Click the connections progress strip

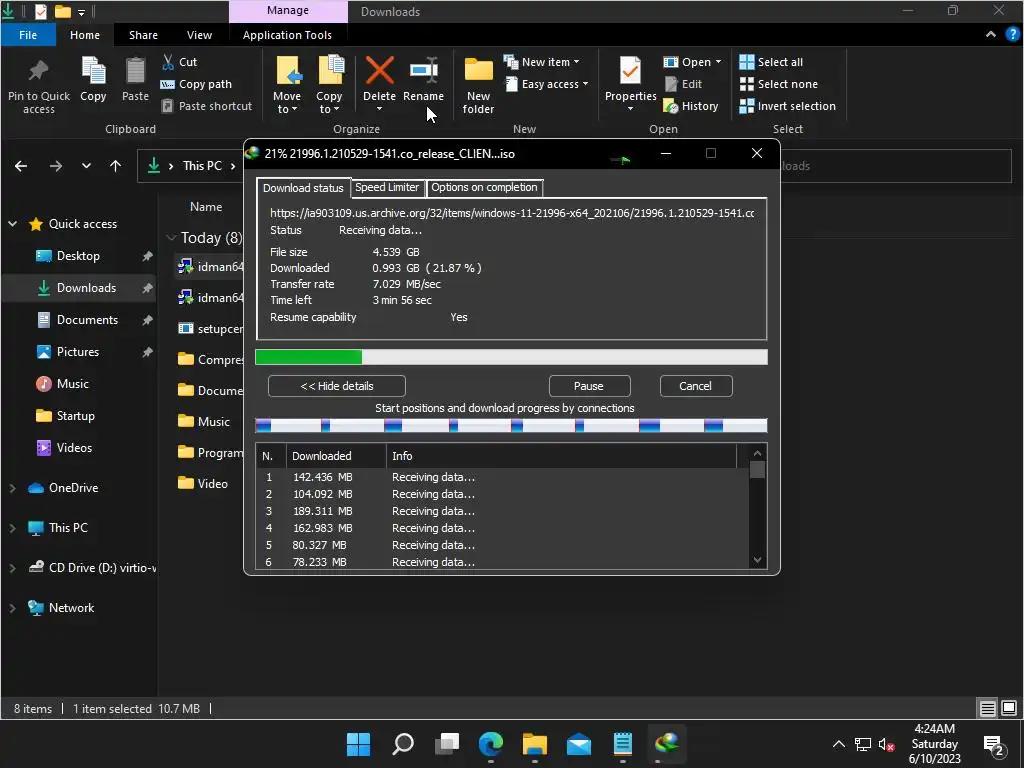511,426
